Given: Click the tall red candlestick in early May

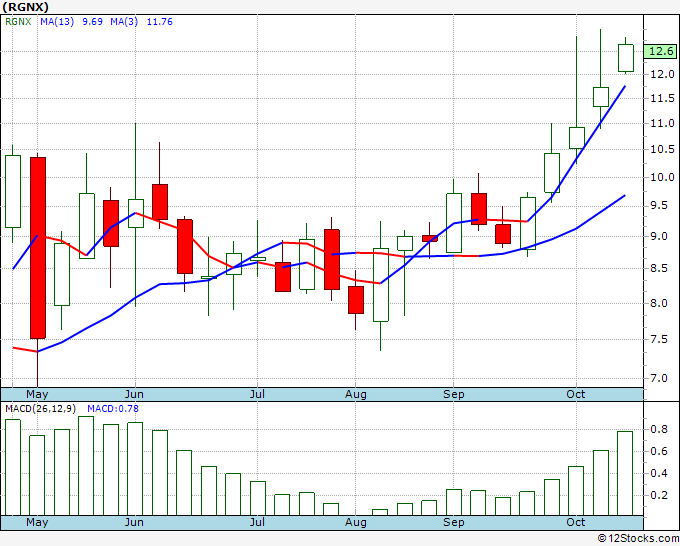Looking at the screenshot, I should tap(38, 248).
